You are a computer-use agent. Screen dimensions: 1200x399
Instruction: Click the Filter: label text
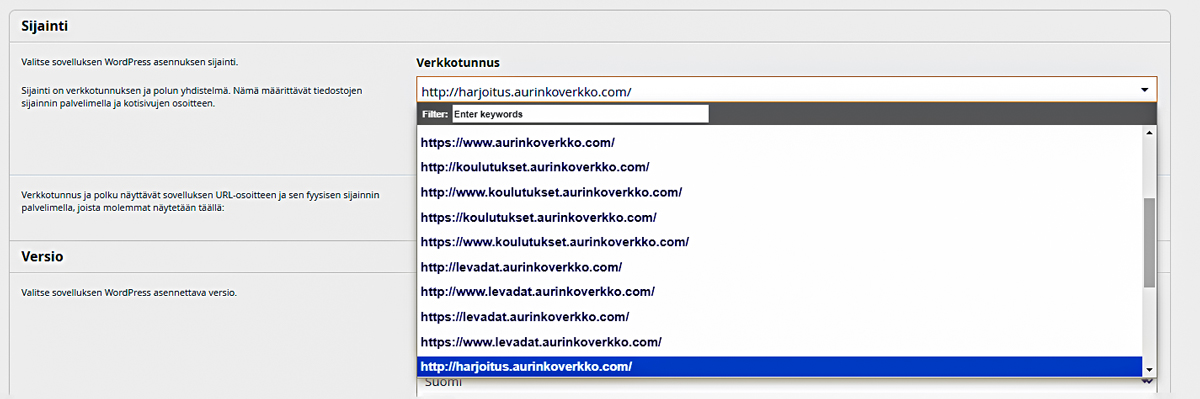435,114
